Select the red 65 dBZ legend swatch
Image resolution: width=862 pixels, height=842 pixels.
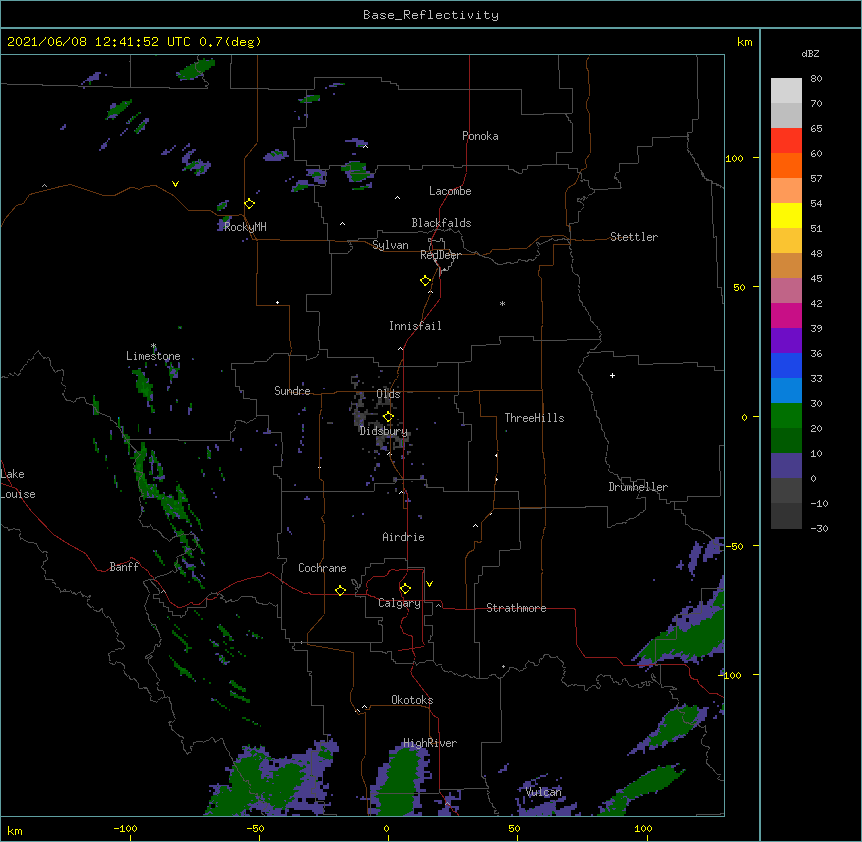786,140
